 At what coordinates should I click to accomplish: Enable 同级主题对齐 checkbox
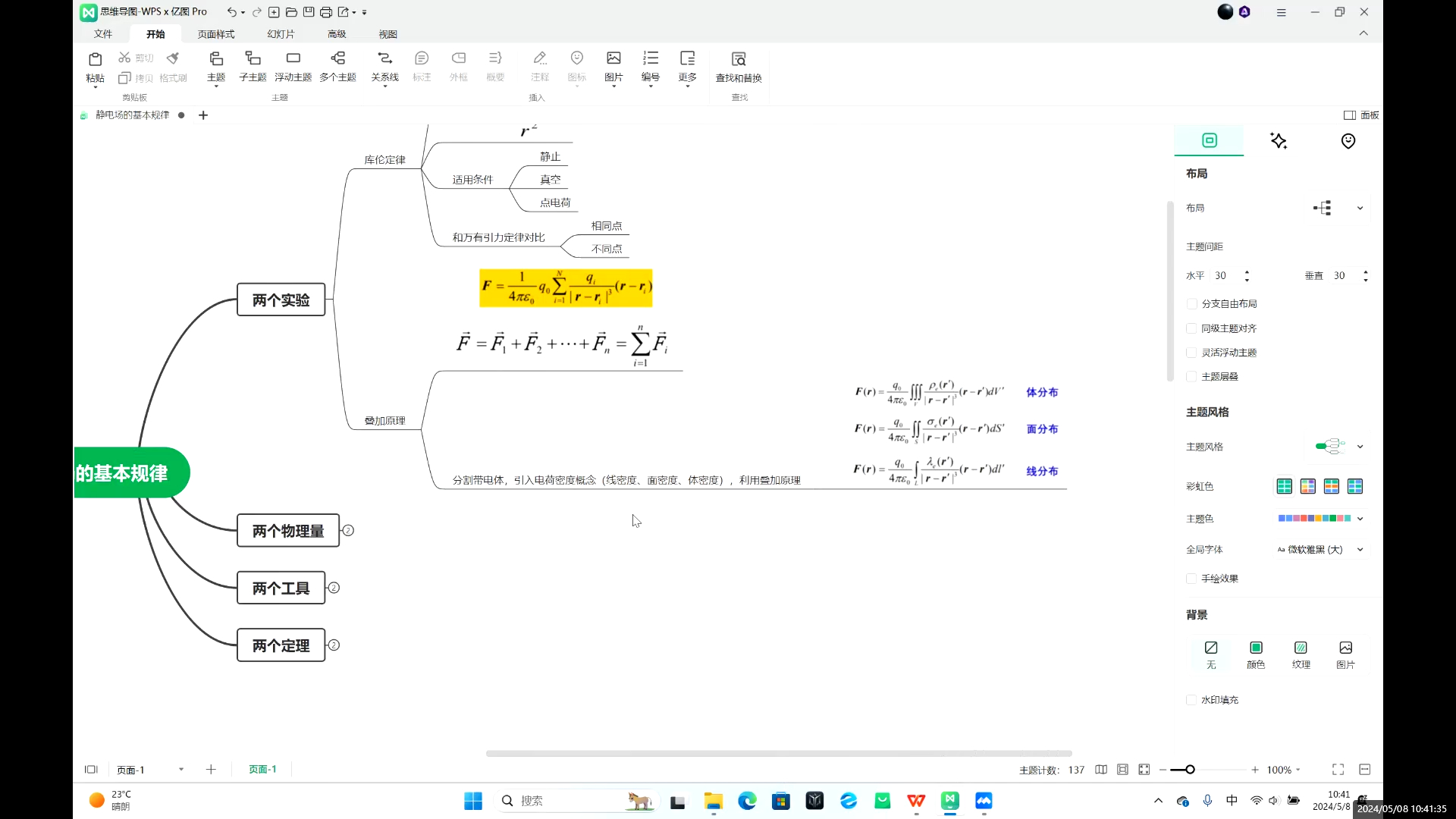[1192, 328]
